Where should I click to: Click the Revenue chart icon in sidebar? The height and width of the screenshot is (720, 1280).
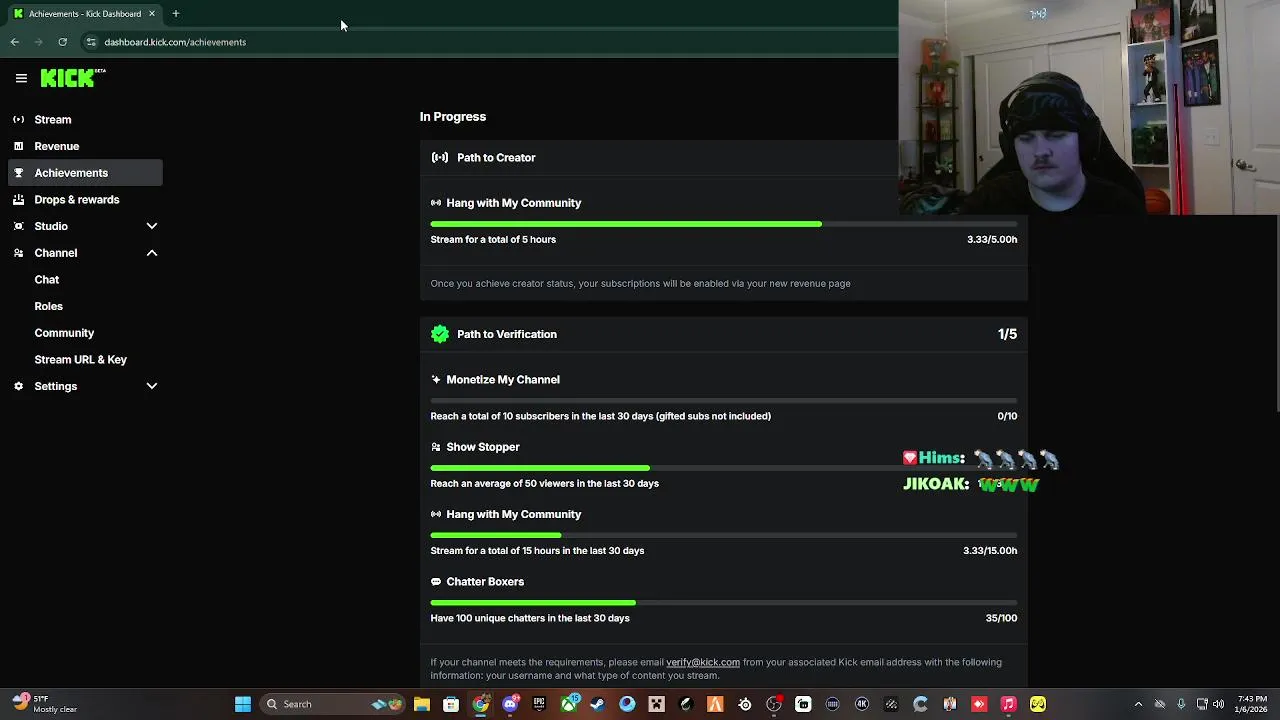(18, 146)
